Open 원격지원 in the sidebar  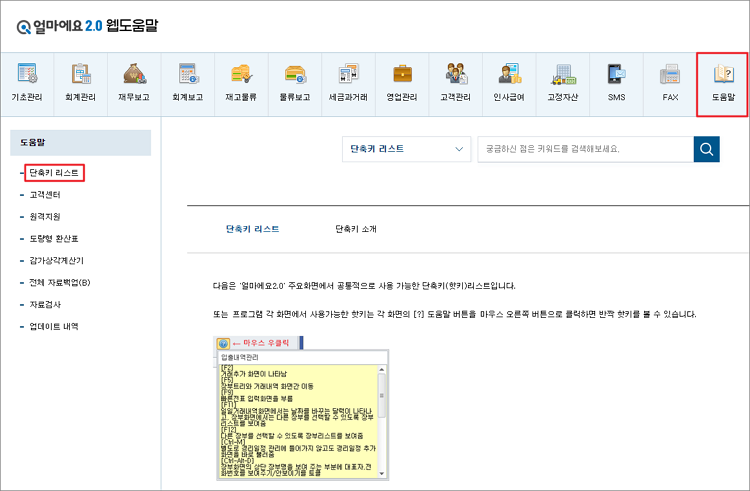[x=45, y=217]
